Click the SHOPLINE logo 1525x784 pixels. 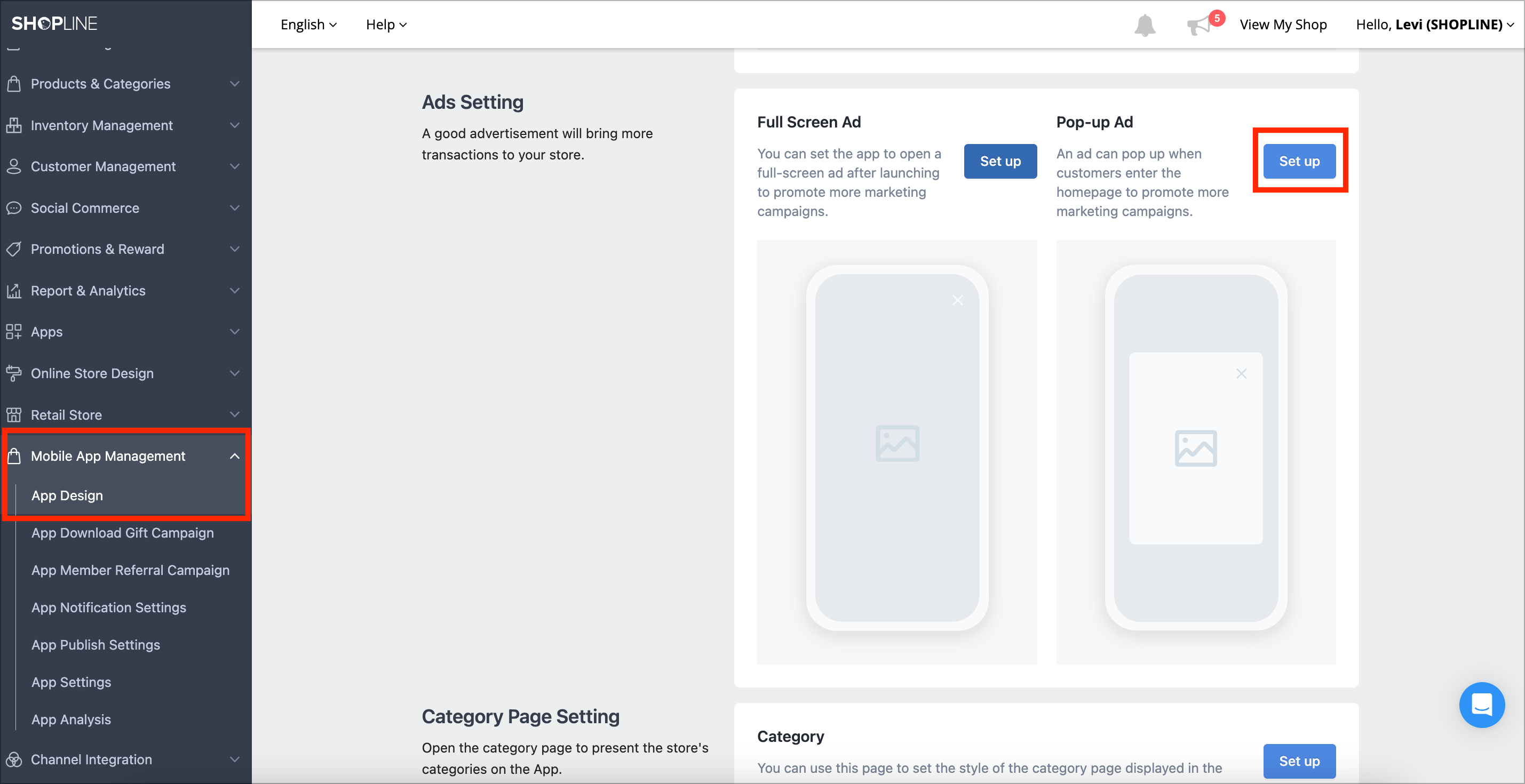pos(54,23)
